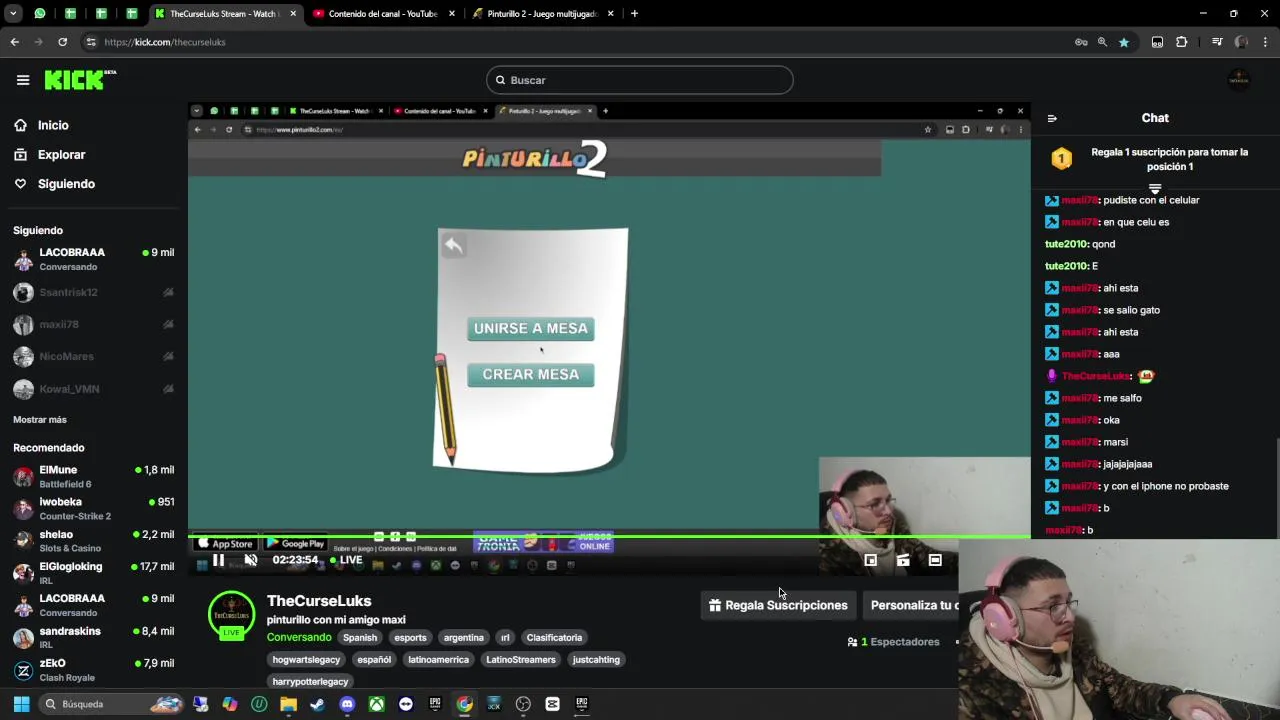Expand the gift leaderboard handle in chat
The image size is (1280, 720).
coord(1155,187)
